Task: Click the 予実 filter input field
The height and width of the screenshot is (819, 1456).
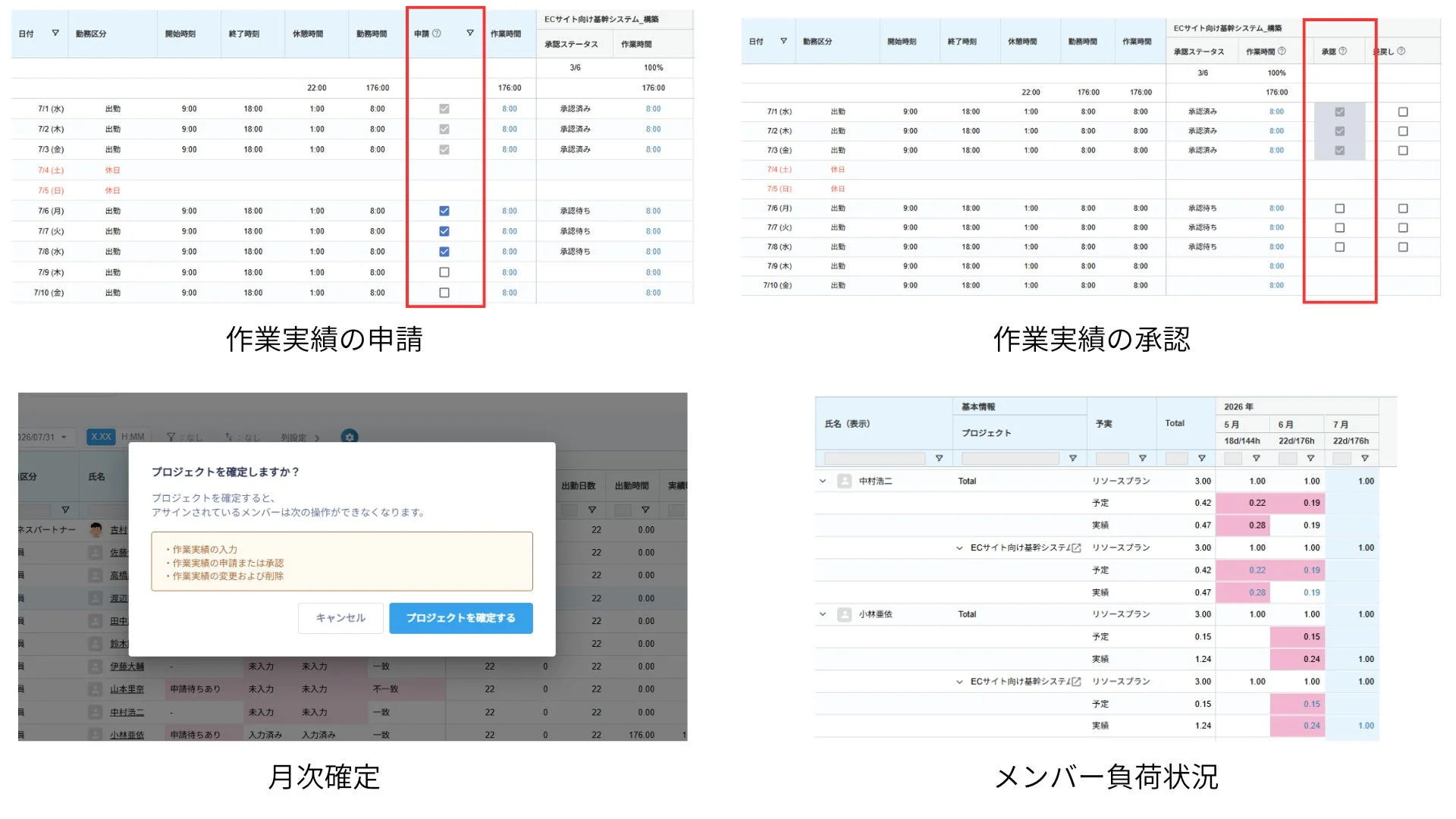Action: (1112, 459)
